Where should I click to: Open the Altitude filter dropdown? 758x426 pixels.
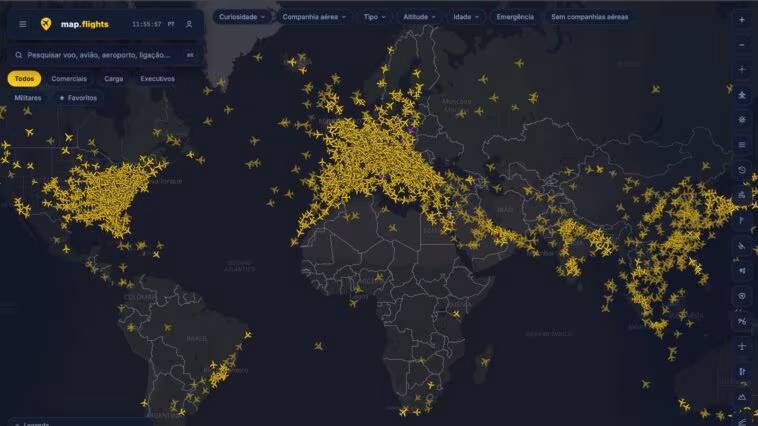pos(419,17)
